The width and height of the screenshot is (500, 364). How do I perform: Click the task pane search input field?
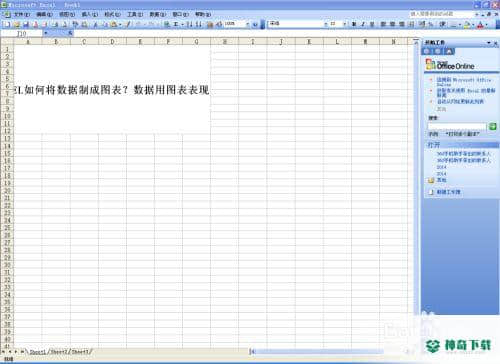click(x=457, y=126)
